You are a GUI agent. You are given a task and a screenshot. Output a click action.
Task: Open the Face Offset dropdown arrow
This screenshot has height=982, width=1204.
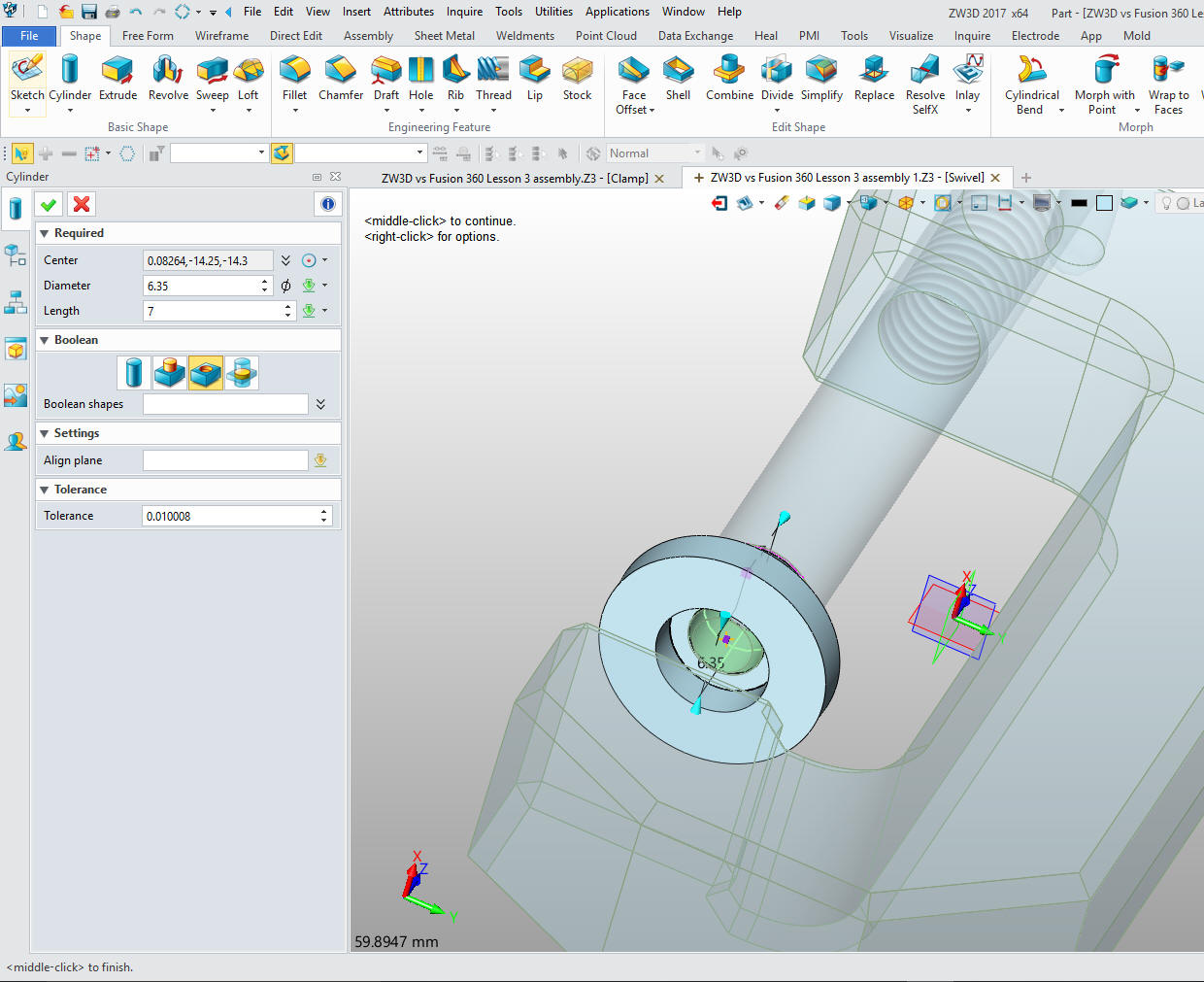[x=652, y=111]
